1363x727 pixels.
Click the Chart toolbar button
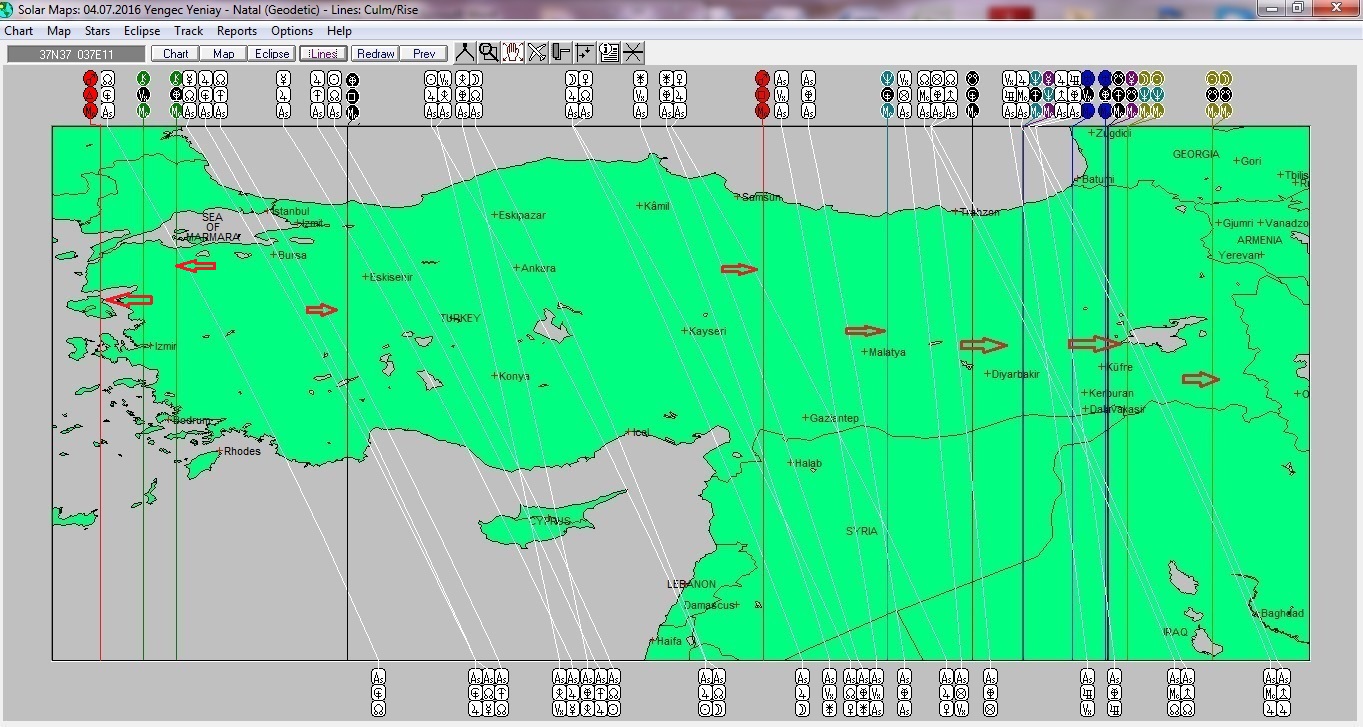click(175, 54)
